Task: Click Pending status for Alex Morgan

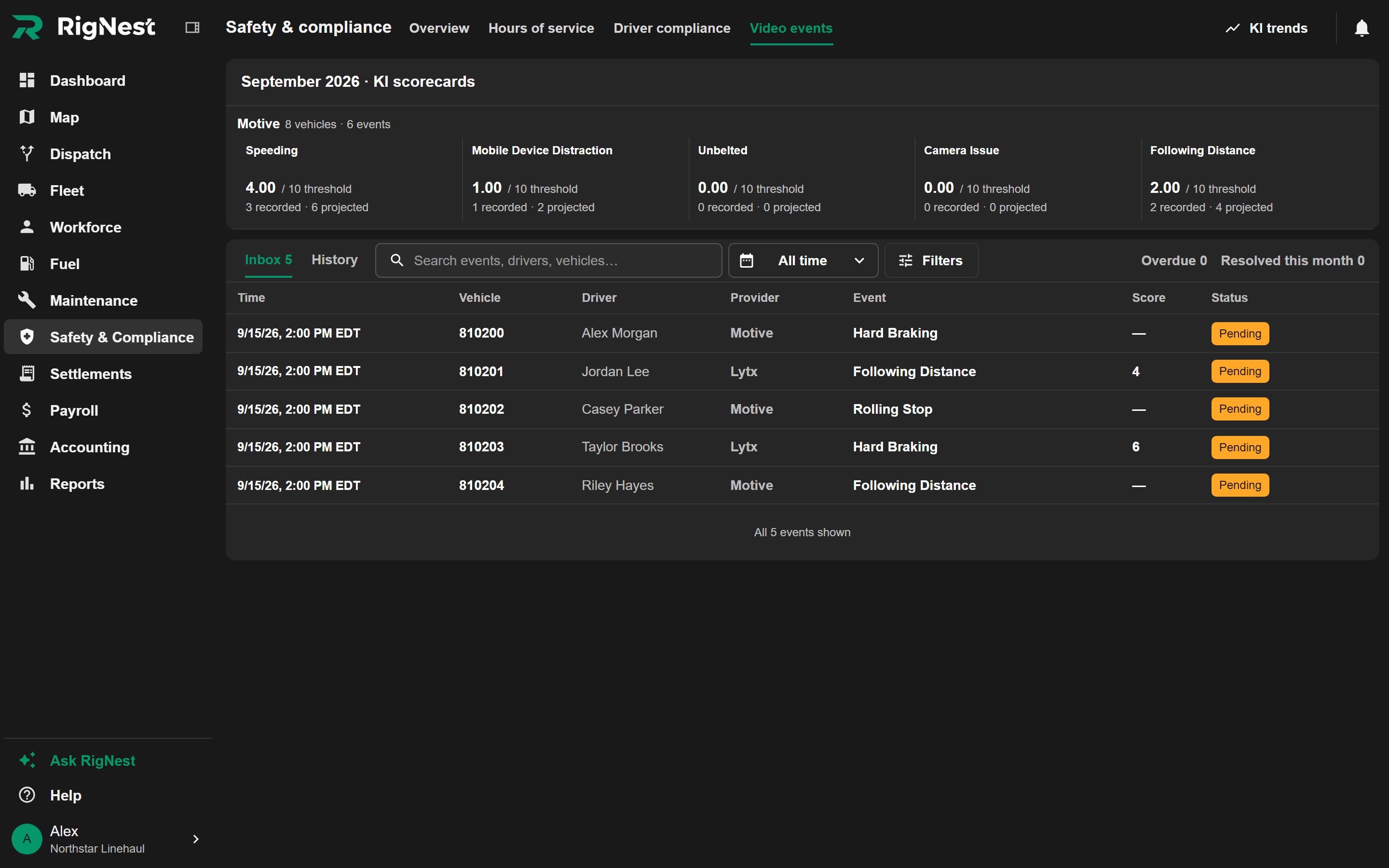Action: coord(1240,334)
